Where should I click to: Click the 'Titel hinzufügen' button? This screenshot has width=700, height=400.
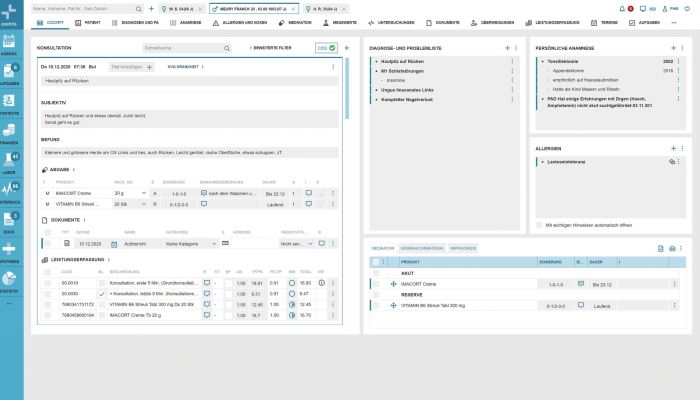(x=131, y=67)
